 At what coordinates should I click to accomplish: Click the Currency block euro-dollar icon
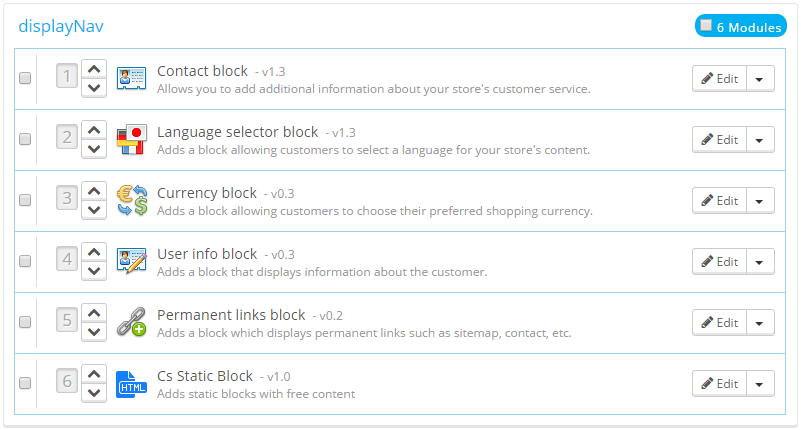[x=132, y=200]
